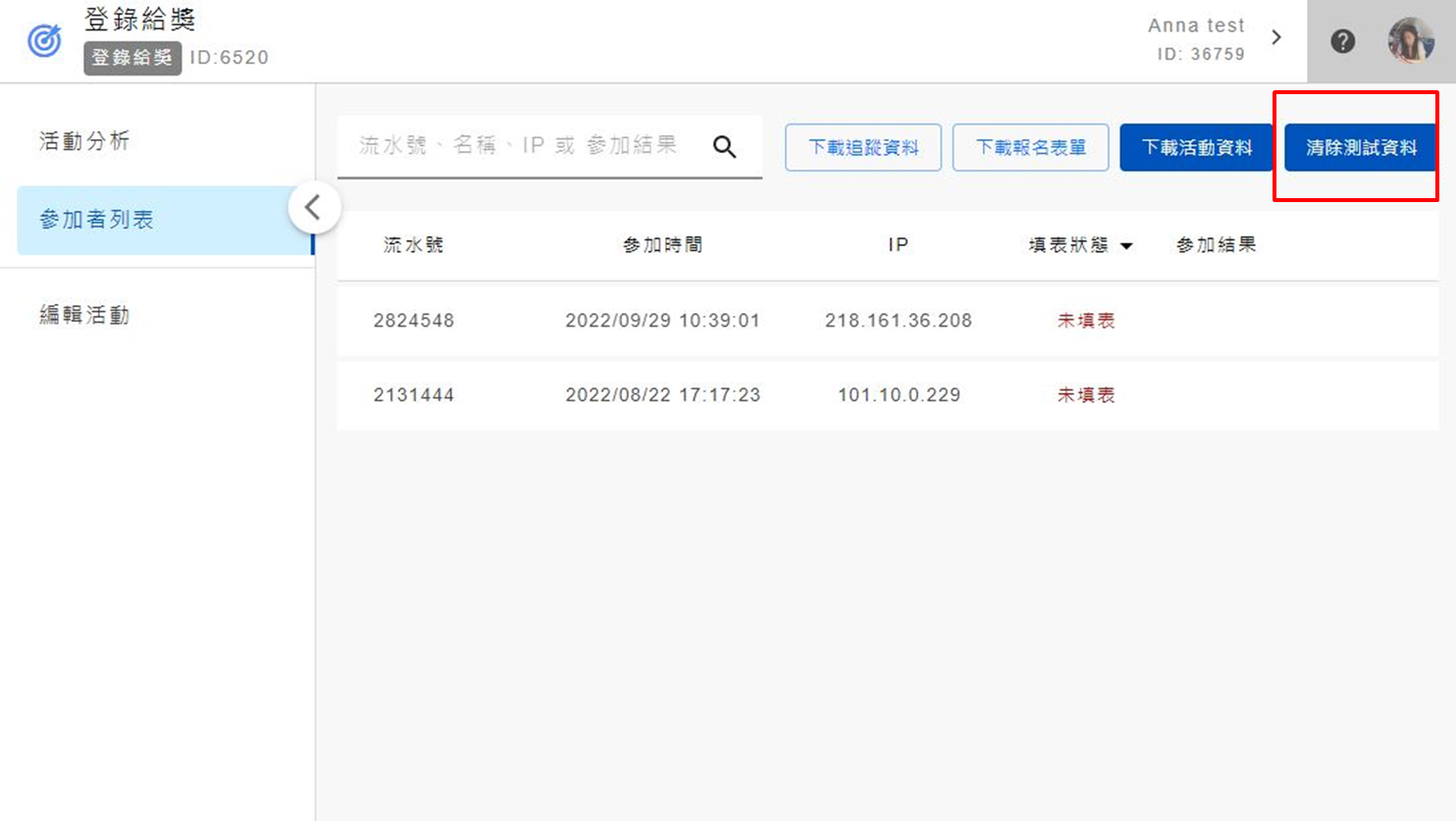1456x821 pixels.
Task: Click the 下載報名表單 button
Action: tap(1030, 148)
